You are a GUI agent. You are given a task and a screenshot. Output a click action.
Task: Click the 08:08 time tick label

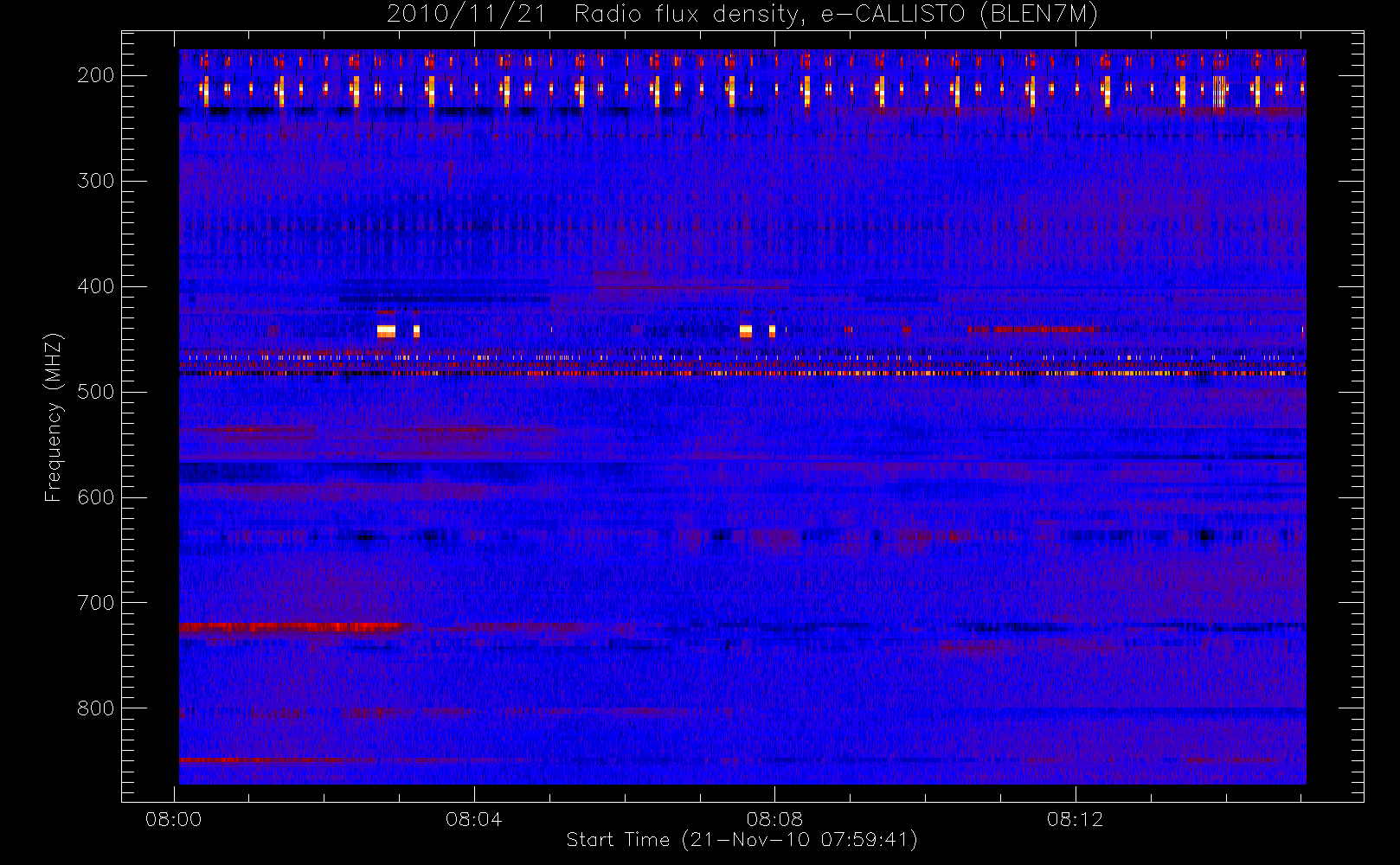pyautogui.click(x=774, y=819)
